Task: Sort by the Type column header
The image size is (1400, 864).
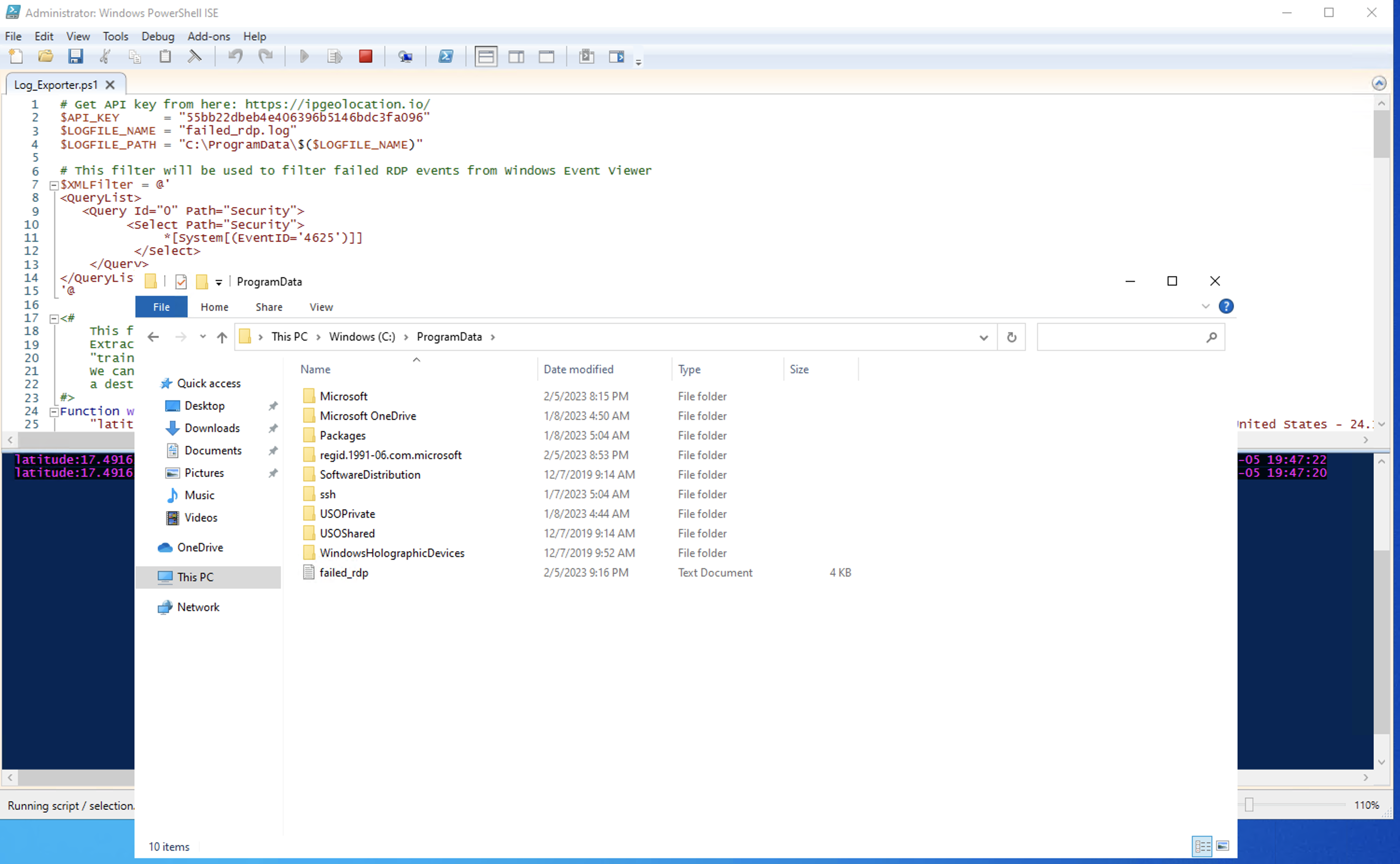Action: click(727, 369)
